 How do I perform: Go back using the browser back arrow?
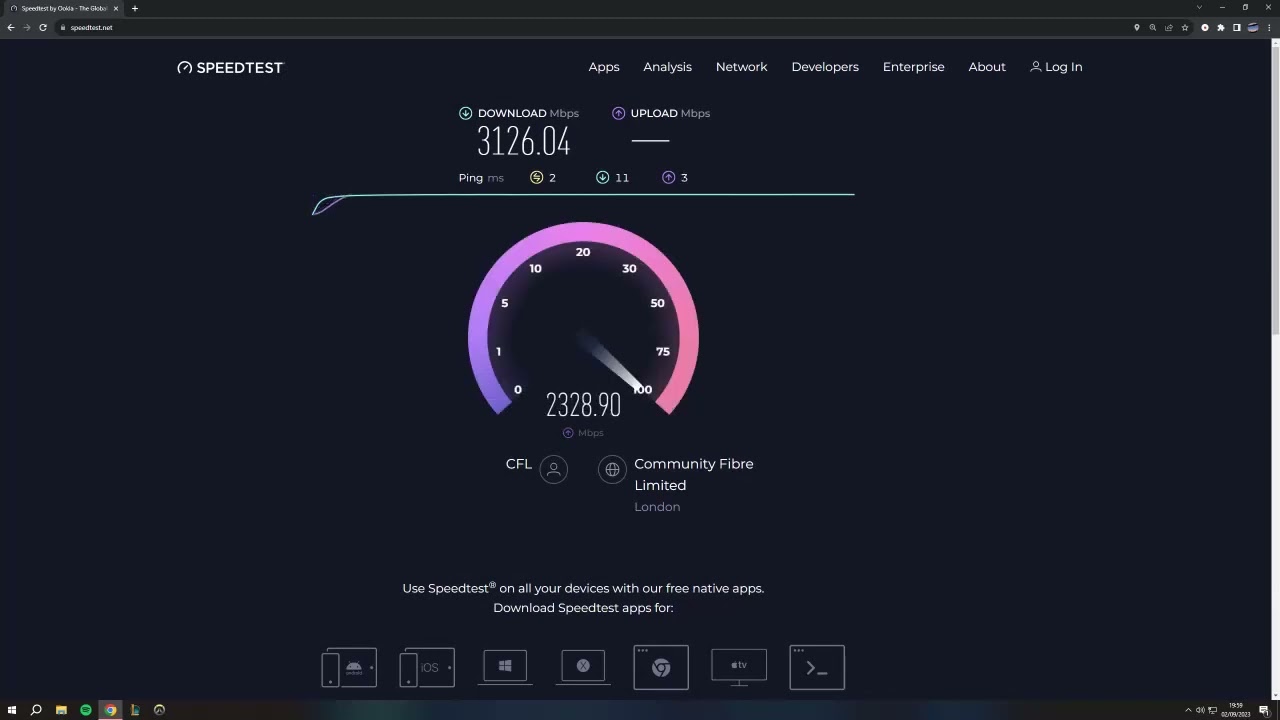pyautogui.click(x=11, y=27)
